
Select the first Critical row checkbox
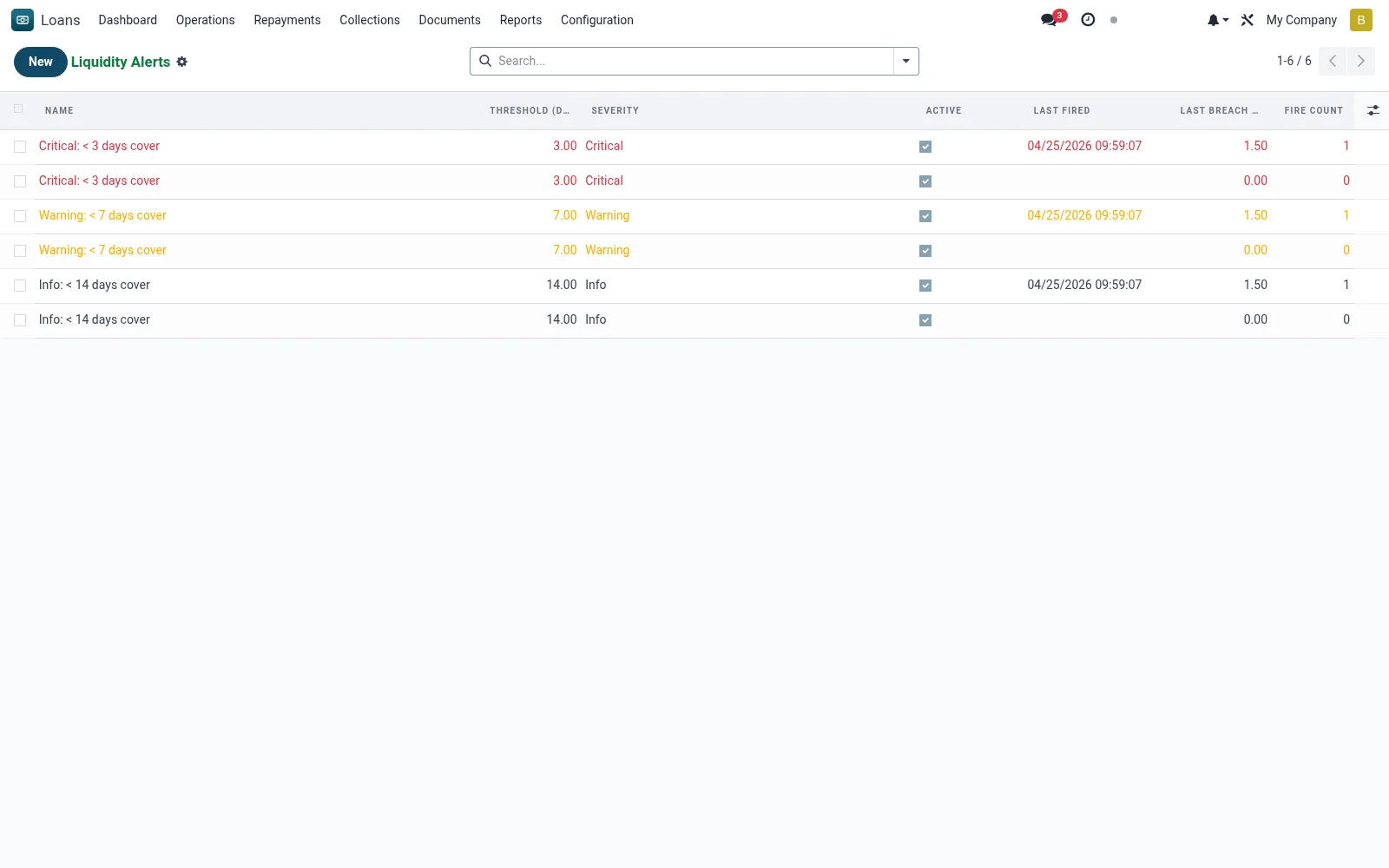point(20,147)
